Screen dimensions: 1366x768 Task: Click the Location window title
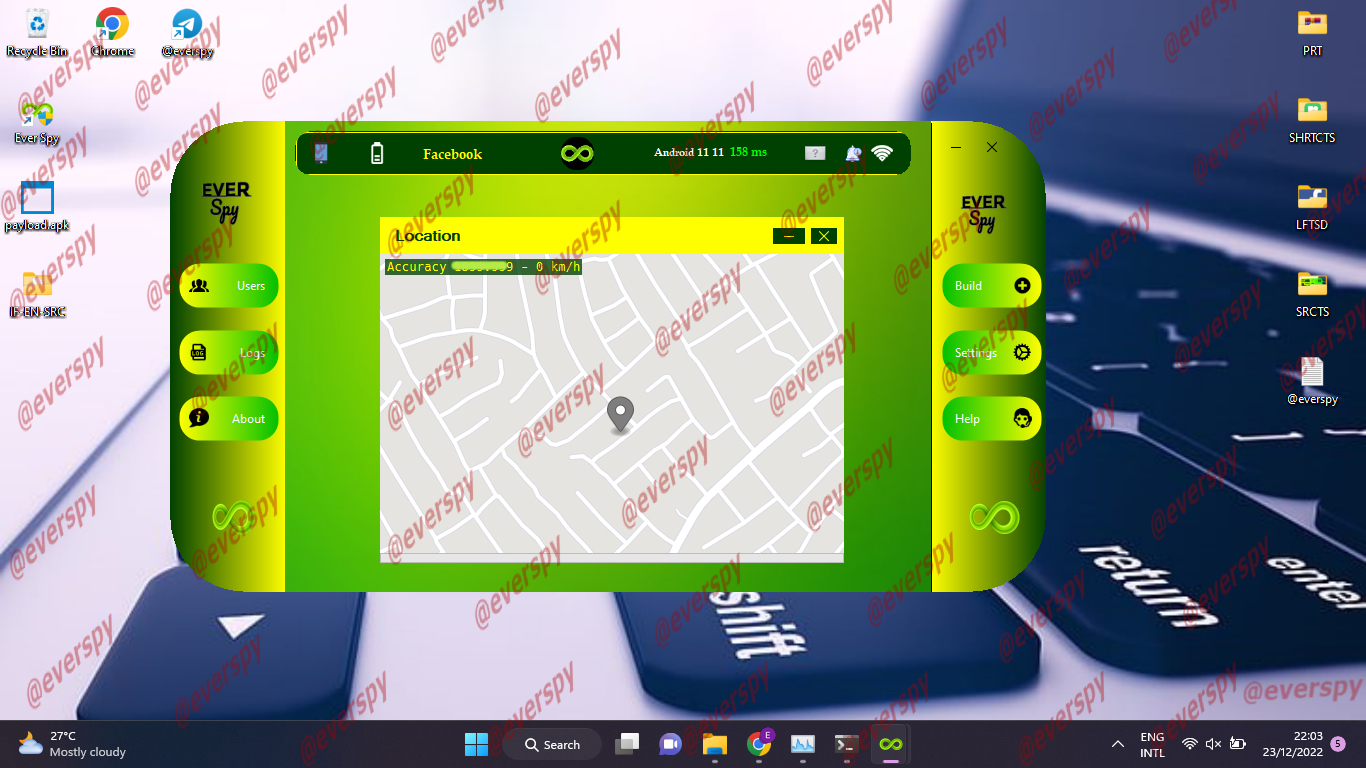click(x=428, y=236)
